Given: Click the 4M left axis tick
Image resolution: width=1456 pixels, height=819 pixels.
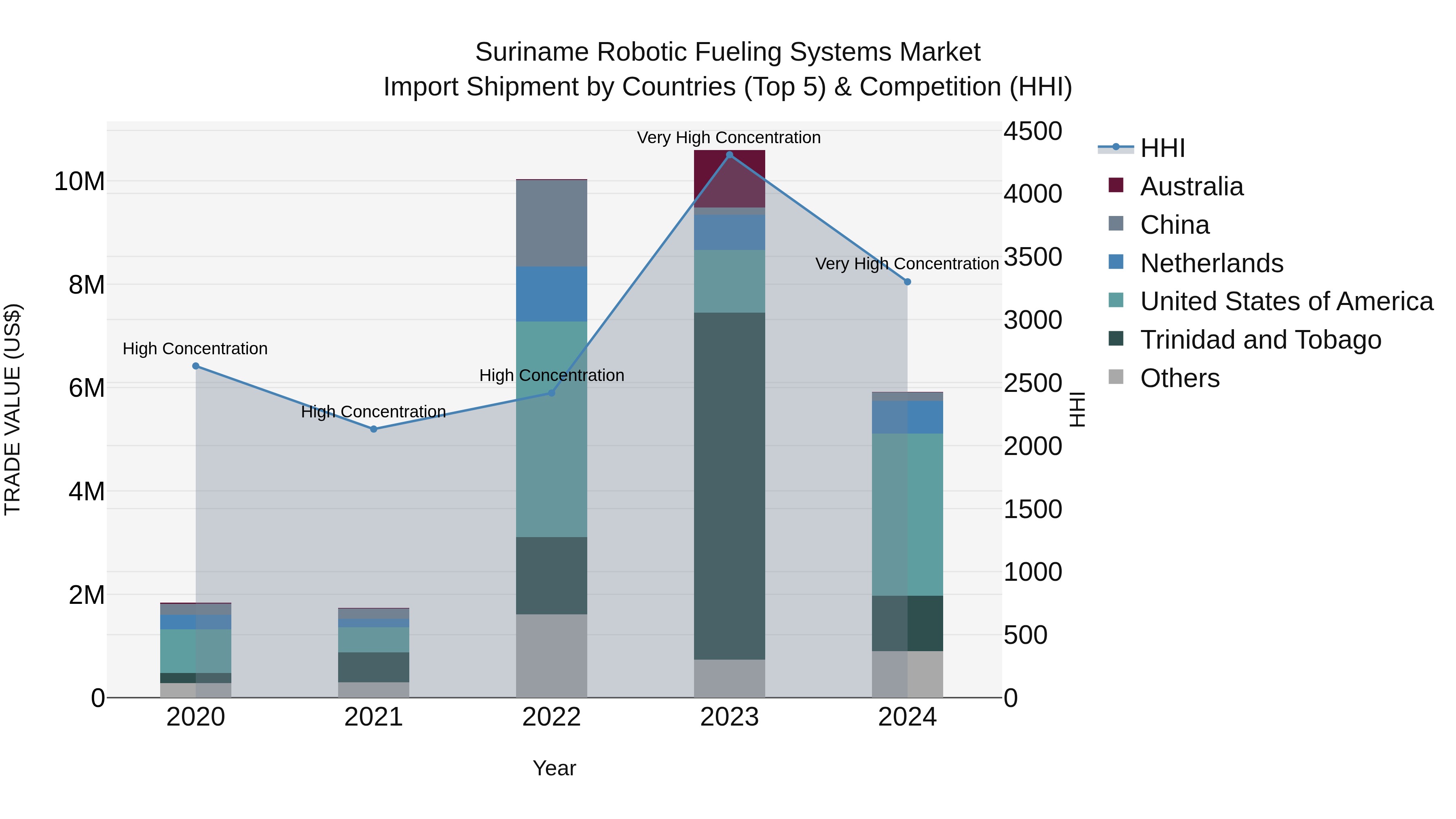Looking at the screenshot, I should pos(87,492).
